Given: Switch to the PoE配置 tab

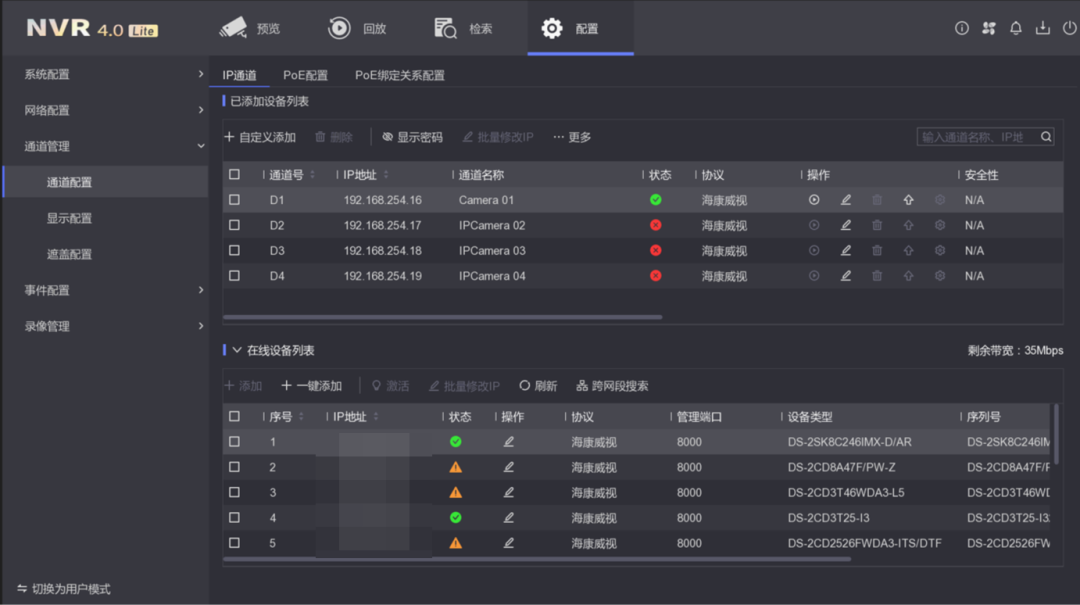Looking at the screenshot, I should (305, 76).
